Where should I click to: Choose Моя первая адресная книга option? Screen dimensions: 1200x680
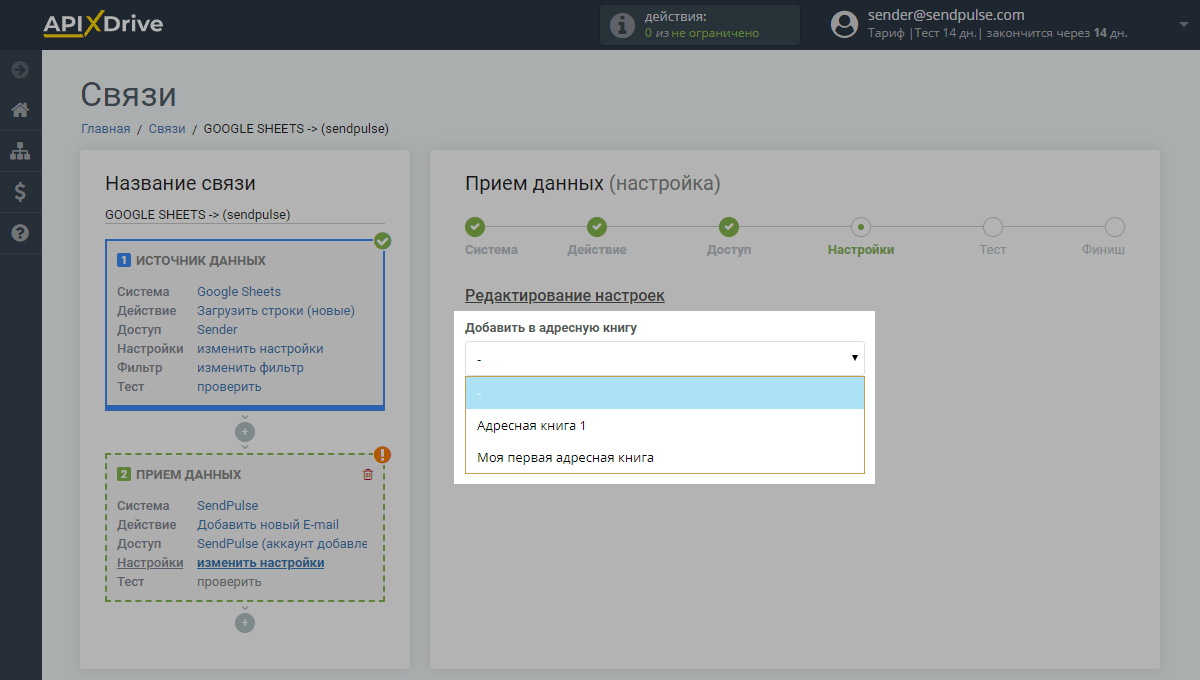tap(665, 457)
